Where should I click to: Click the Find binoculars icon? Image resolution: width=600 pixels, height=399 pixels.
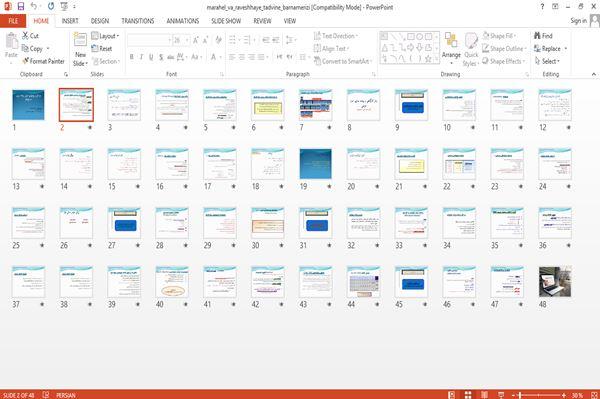[537, 36]
